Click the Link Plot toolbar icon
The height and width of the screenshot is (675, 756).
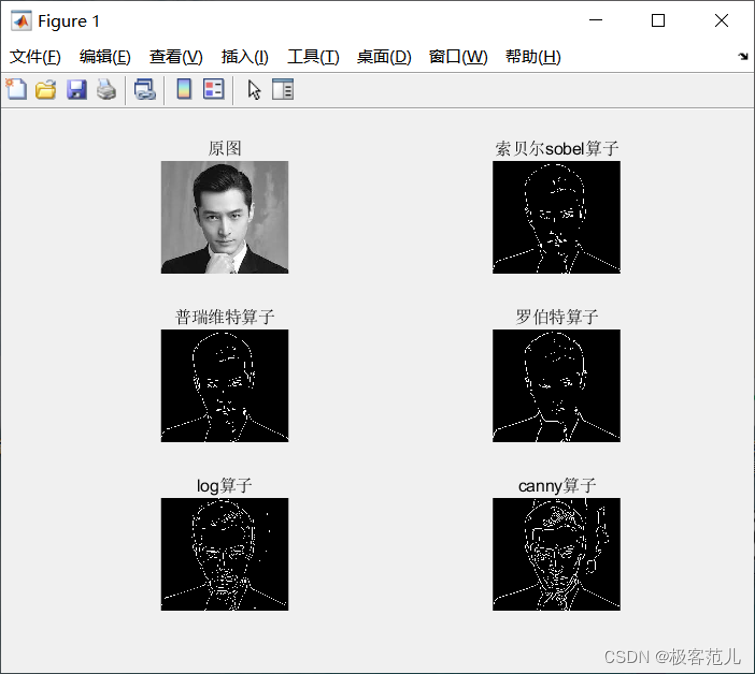pos(145,90)
